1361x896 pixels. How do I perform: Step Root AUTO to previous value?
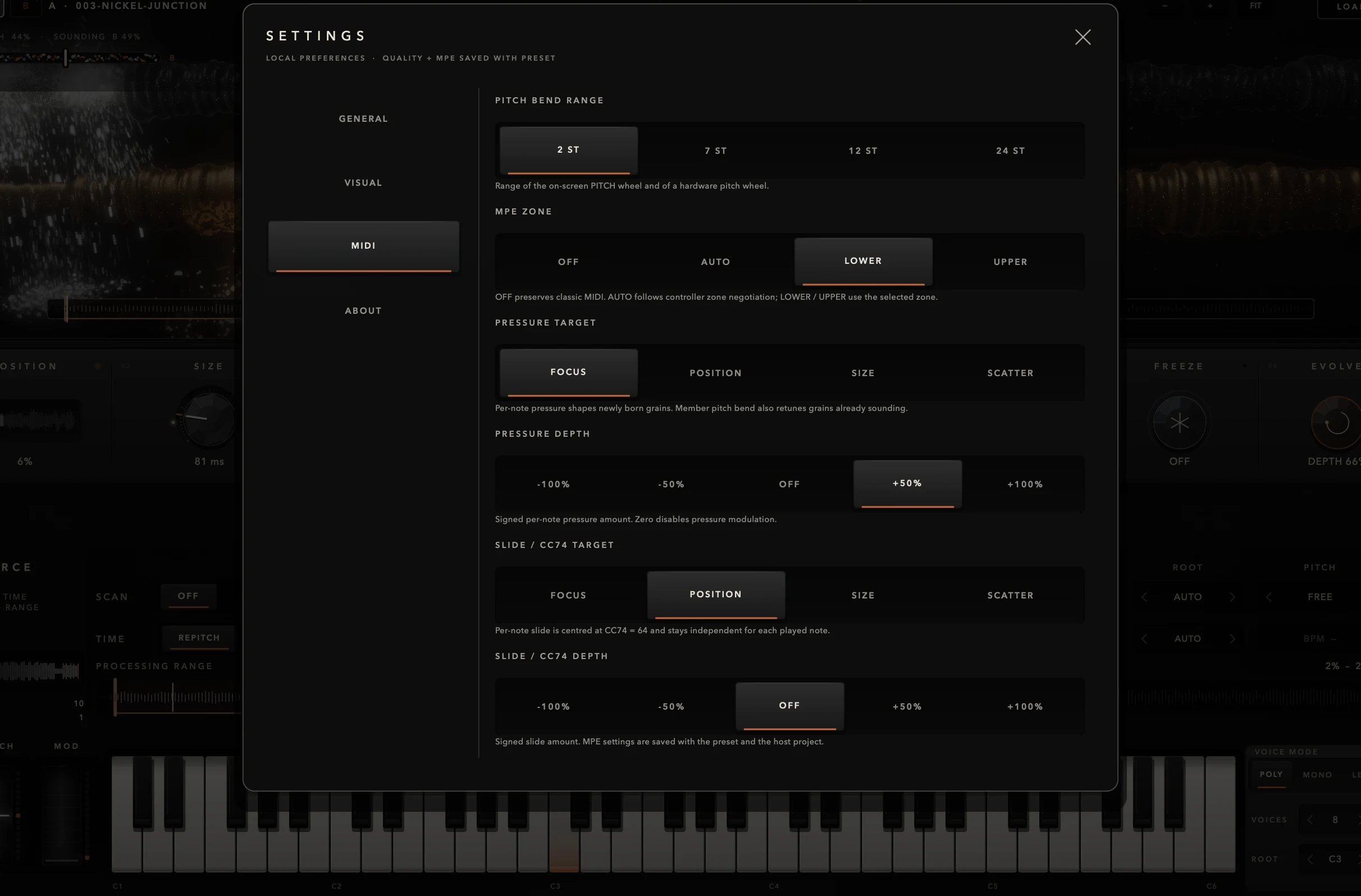point(1144,596)
